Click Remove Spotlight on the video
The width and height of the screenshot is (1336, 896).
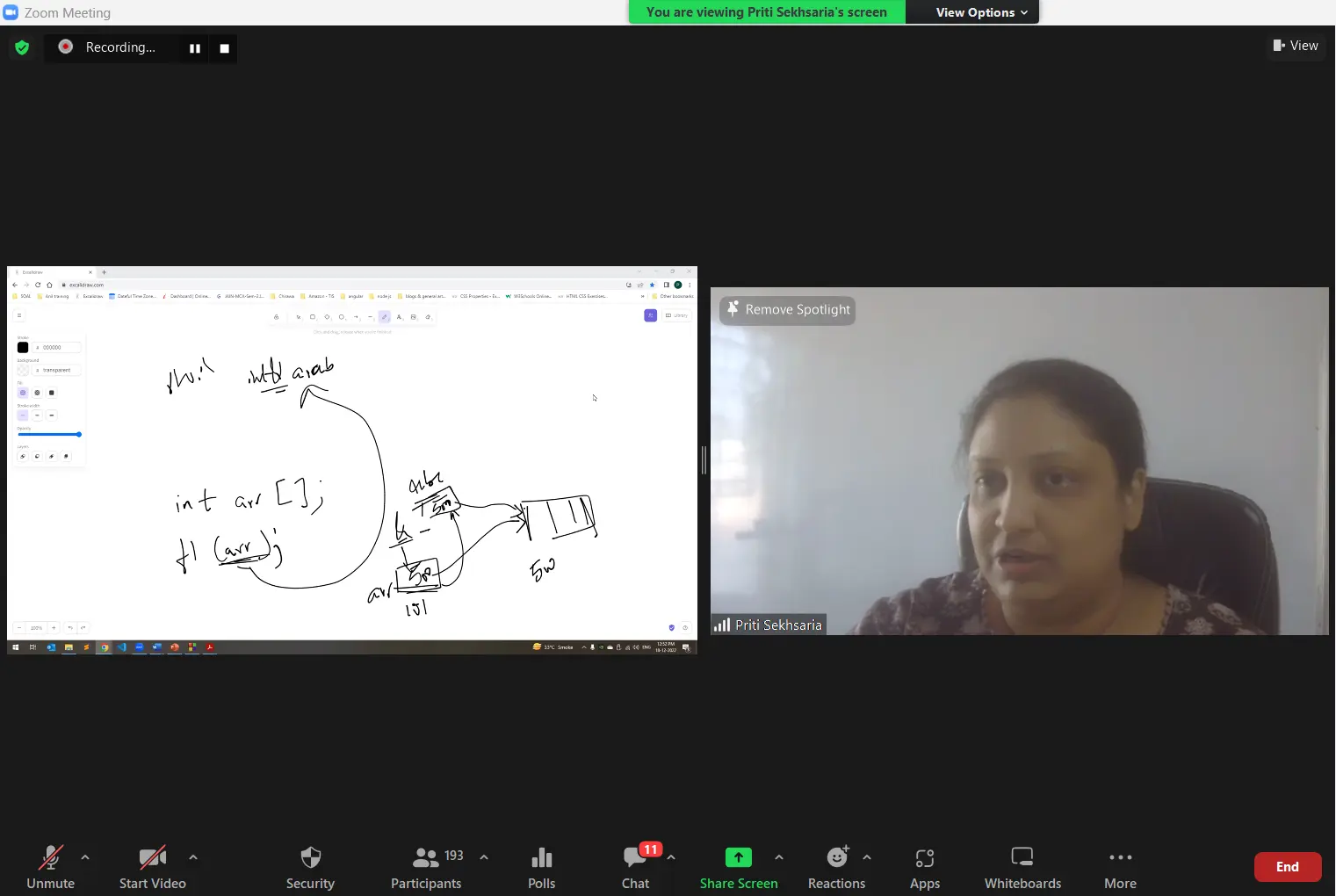(x=787, y=310)
